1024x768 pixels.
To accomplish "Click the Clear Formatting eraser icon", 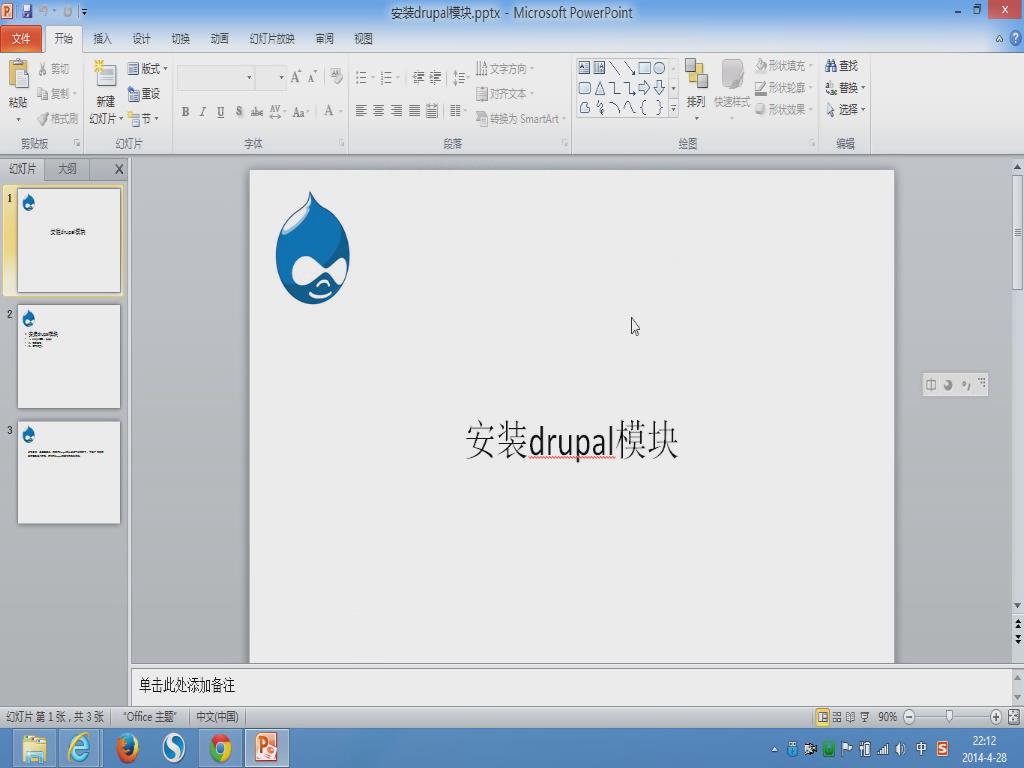I will [336, 76].
